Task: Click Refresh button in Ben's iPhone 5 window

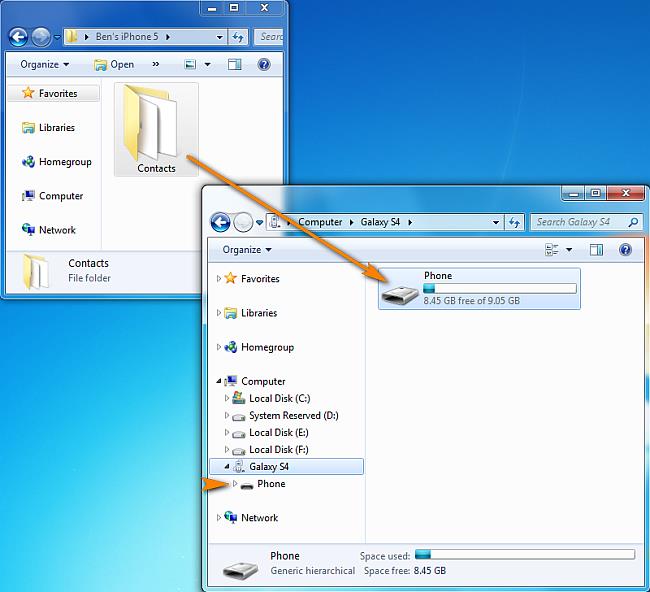Action: point(238,37)
